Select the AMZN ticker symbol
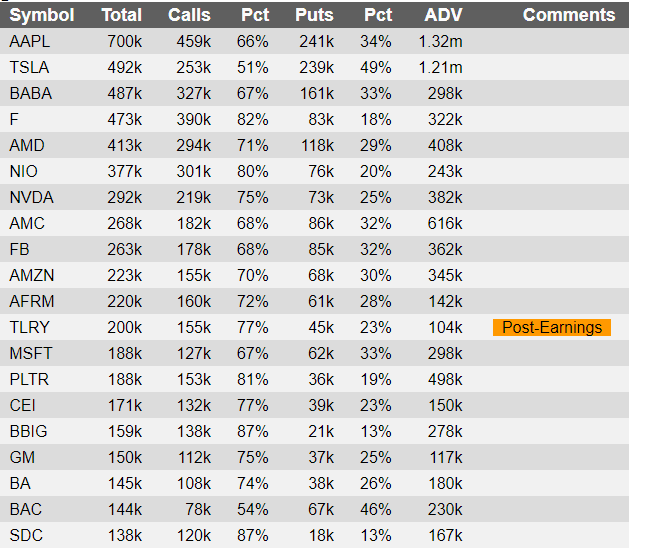The width and height of the screenshot is (653, 552). pos(32,275)
